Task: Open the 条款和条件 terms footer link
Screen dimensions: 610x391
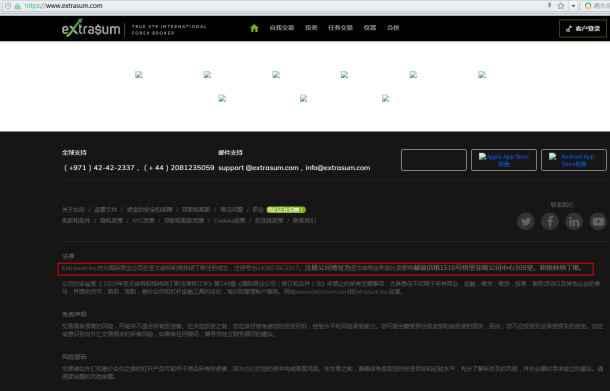Action: point(76,221)
